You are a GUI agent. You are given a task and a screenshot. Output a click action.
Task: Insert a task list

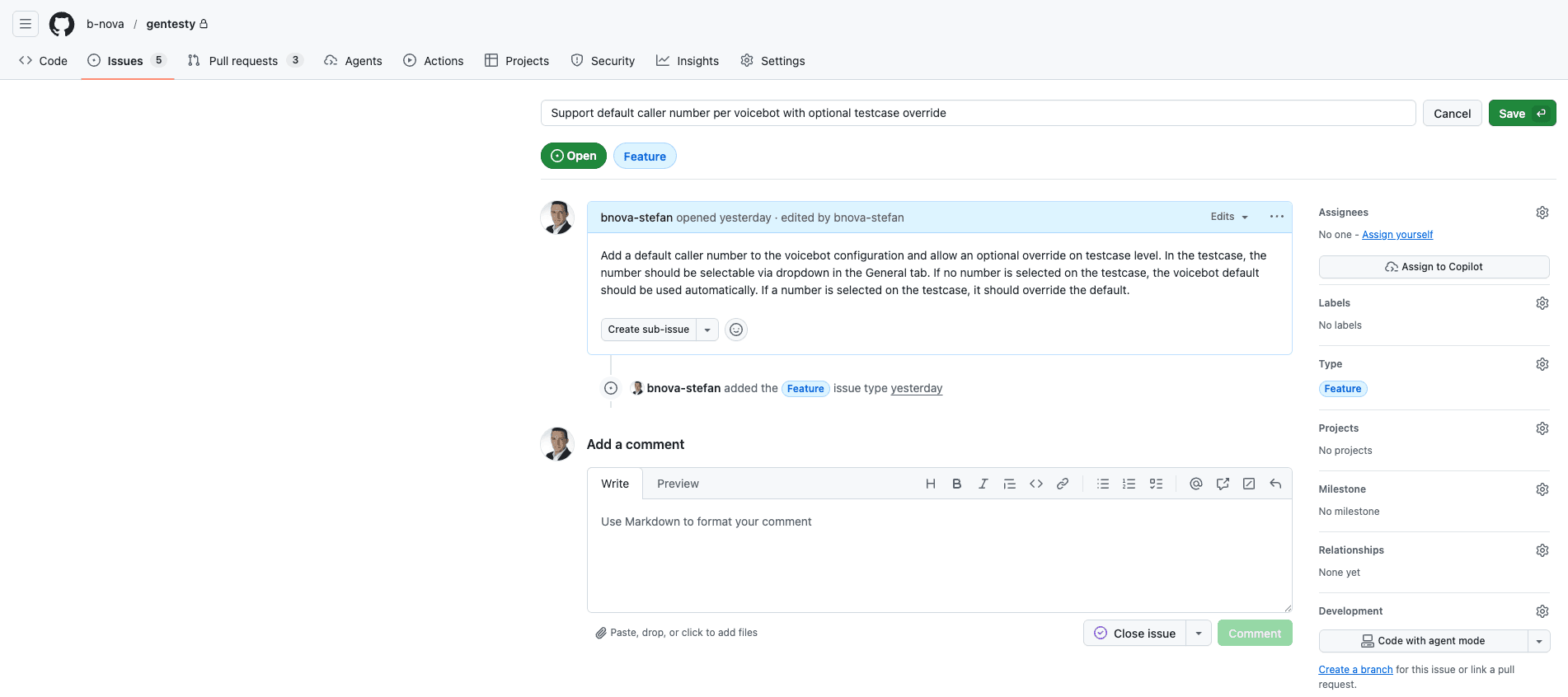pos(1156,484)
